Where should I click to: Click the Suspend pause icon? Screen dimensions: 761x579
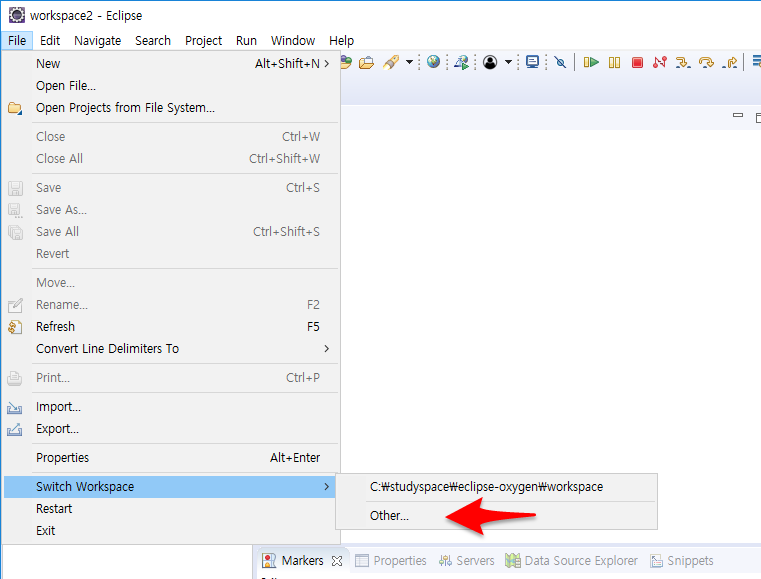point(614,63)
